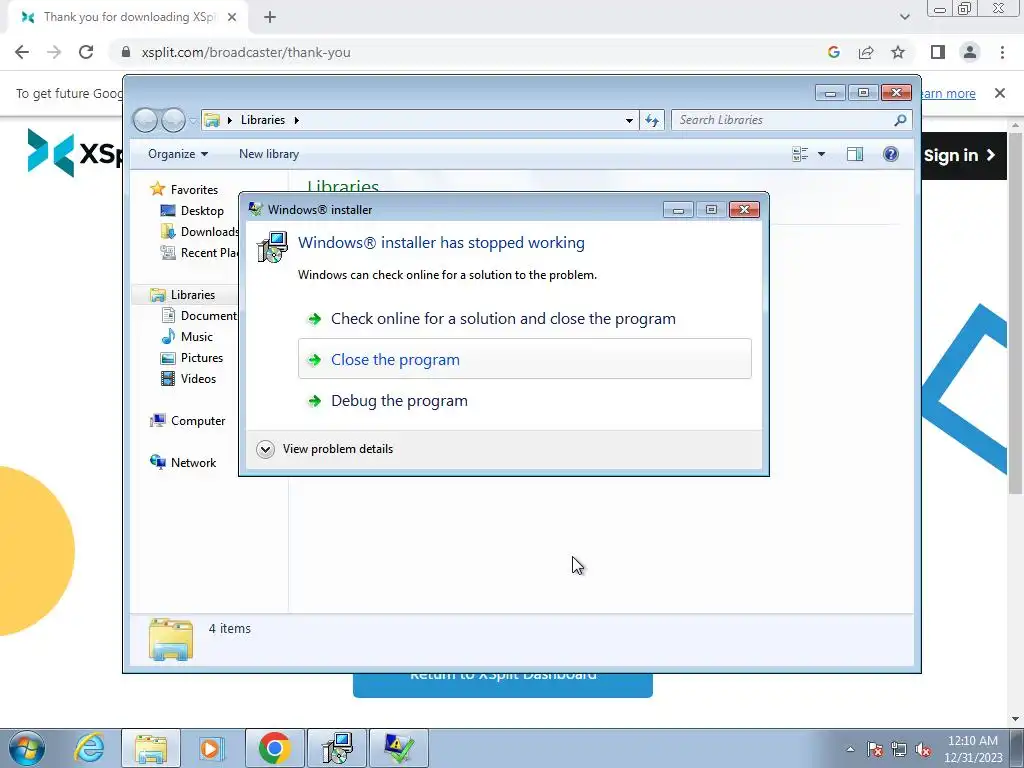Open Videos library in navigation pane
This screenshot has height=768, width=1024.
point(198,379)
